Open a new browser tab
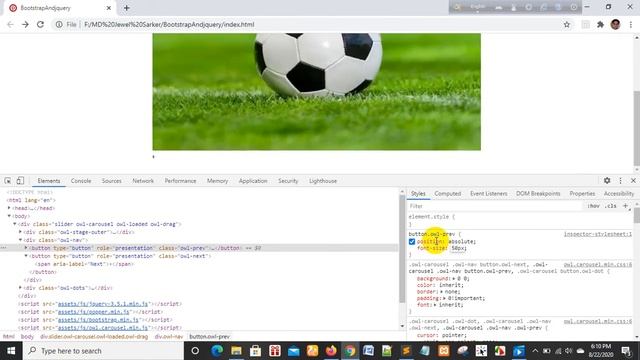Viewport: 640px width, 360px height. click(127, 8)
